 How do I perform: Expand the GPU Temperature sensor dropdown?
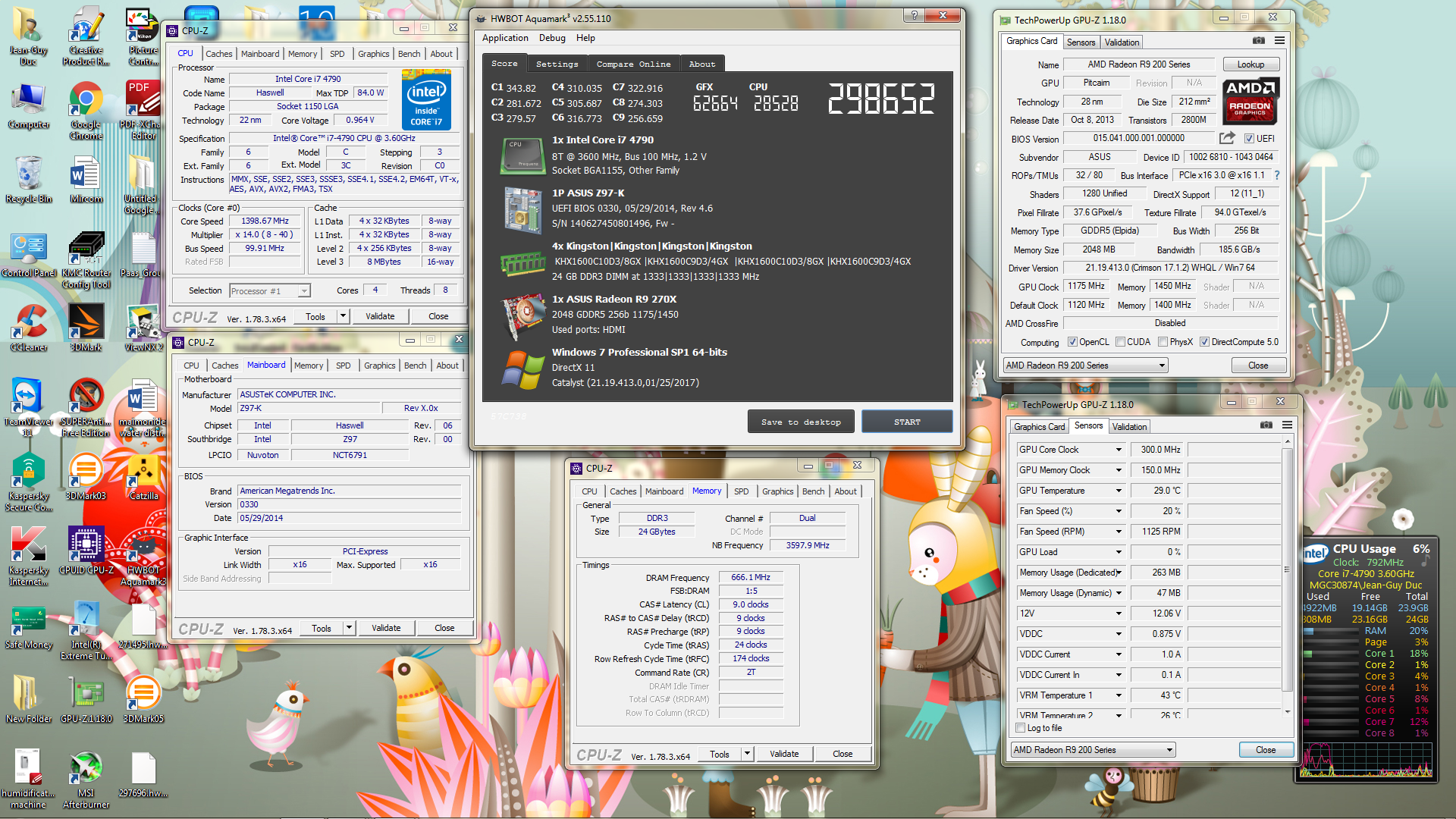point(1119,491)
